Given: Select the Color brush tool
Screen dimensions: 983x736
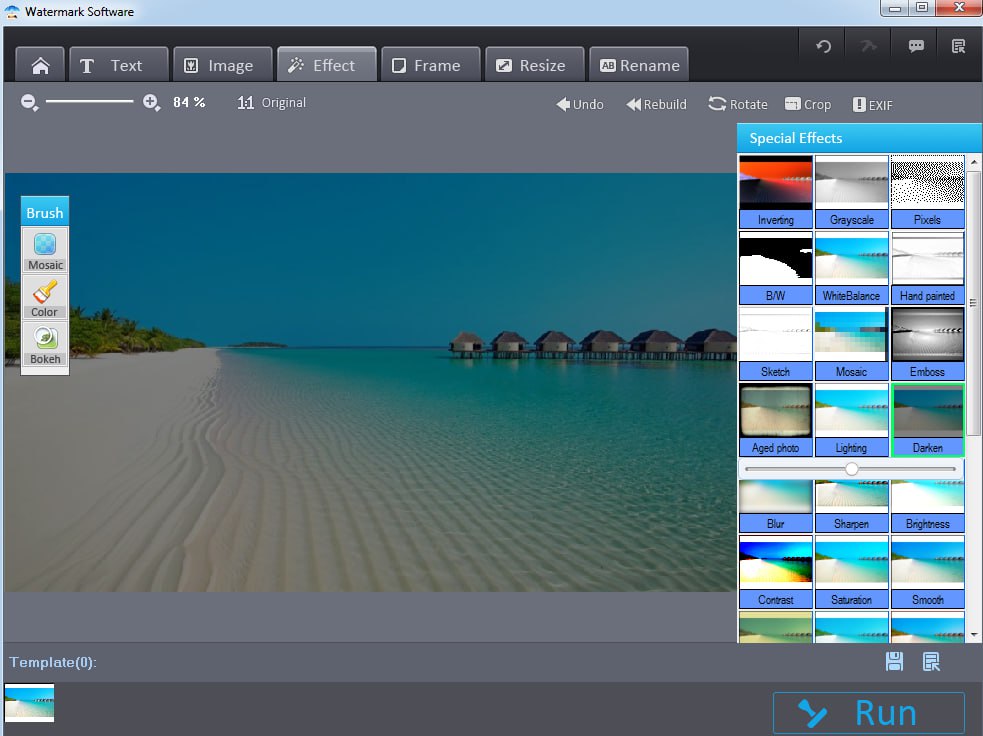Looking at the screenshot, I should [45, 297].
